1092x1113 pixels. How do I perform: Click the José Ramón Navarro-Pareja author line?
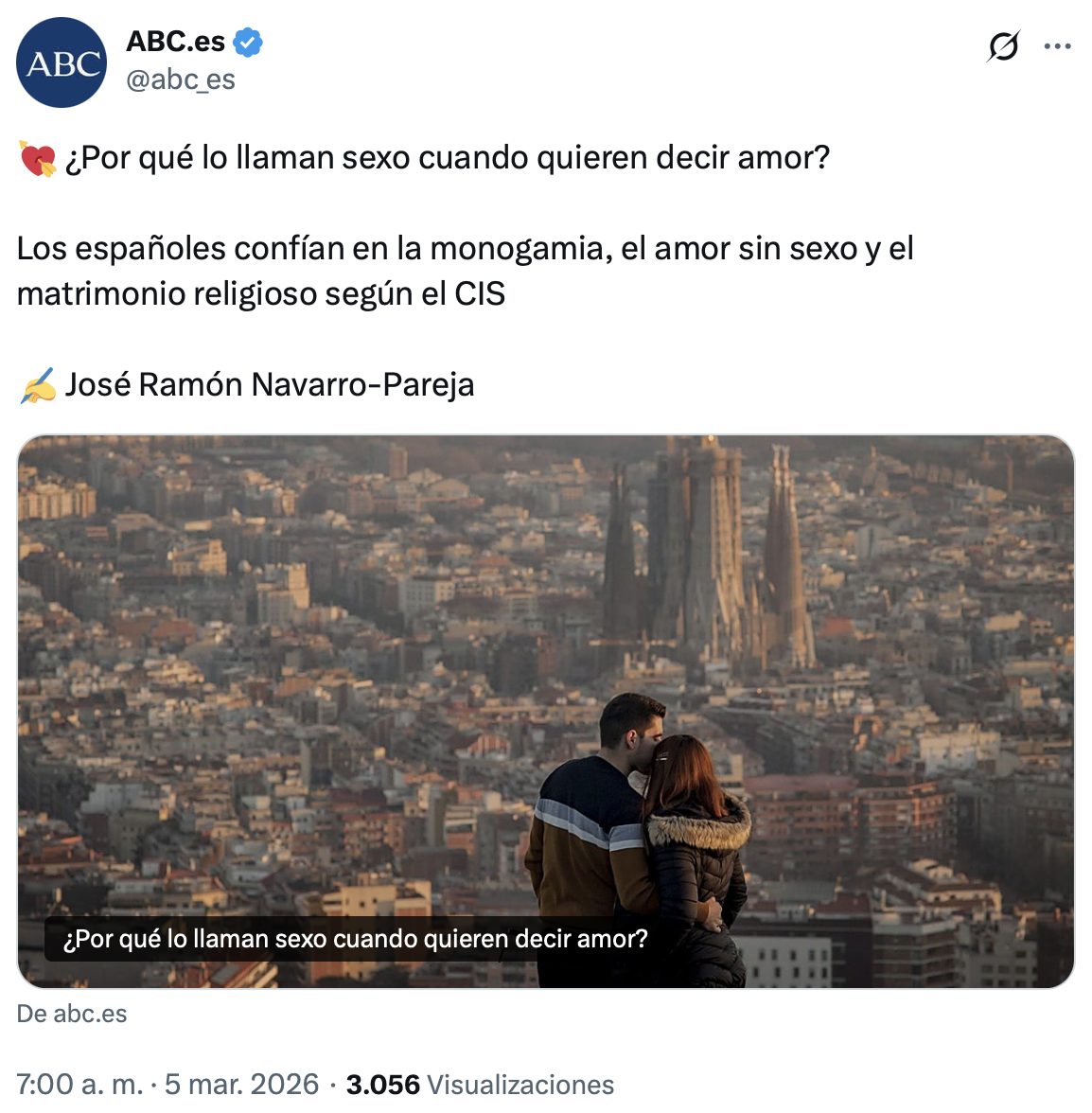coord(270,384)
